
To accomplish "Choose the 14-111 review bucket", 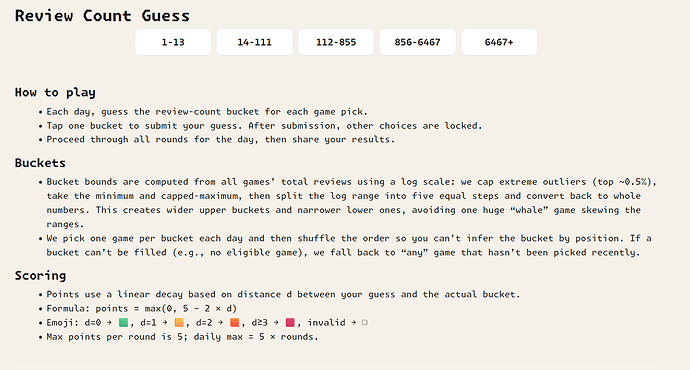I will tap(254, 42).
